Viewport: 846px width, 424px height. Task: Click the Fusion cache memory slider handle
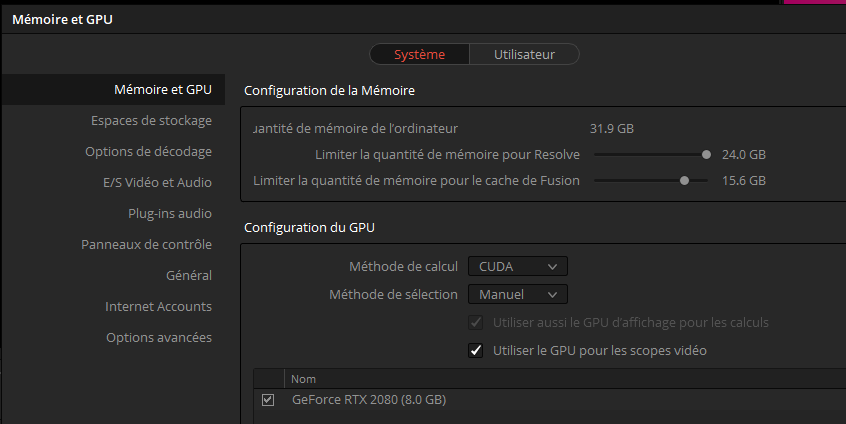(x=684, y=181)
